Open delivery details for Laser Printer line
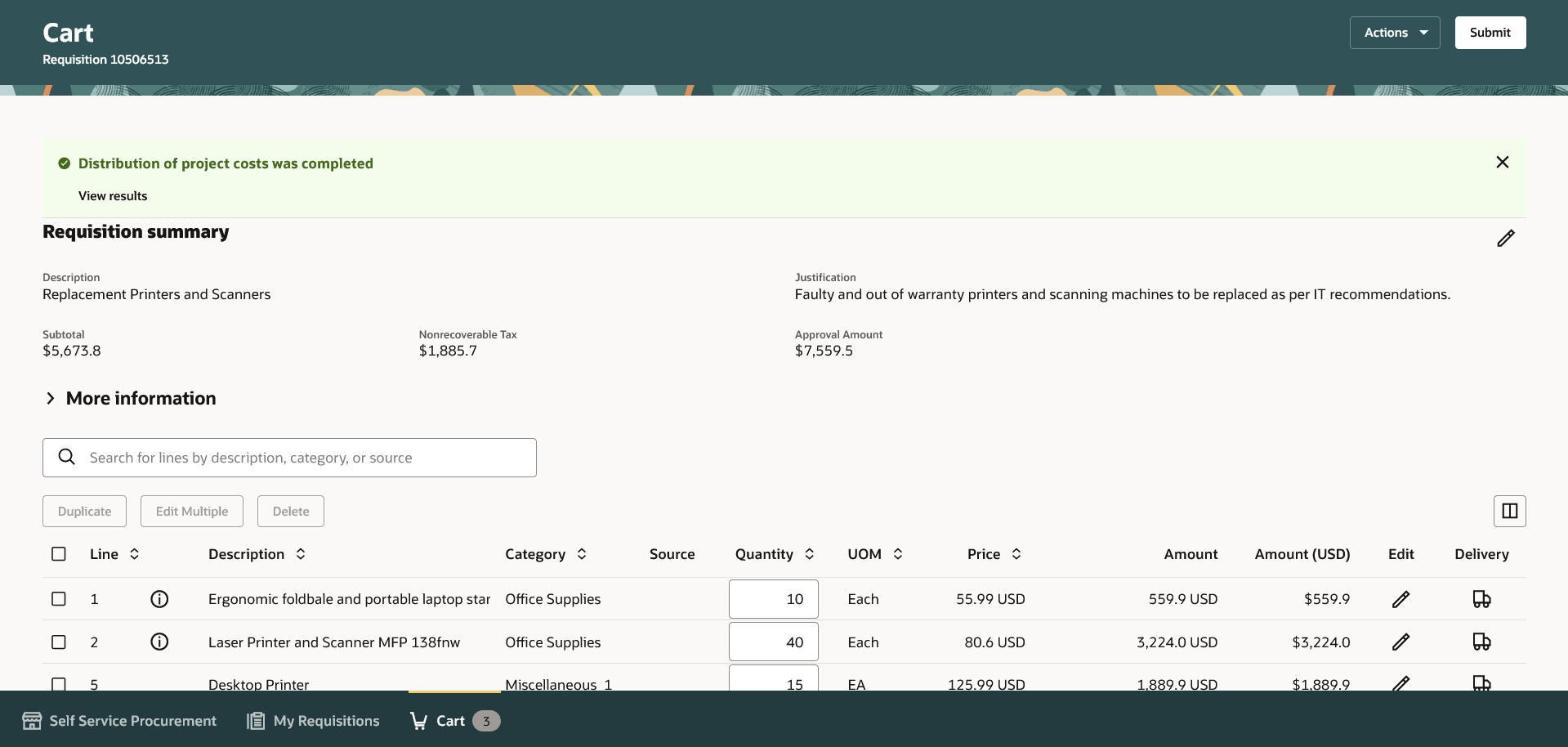 point(1481,642)
